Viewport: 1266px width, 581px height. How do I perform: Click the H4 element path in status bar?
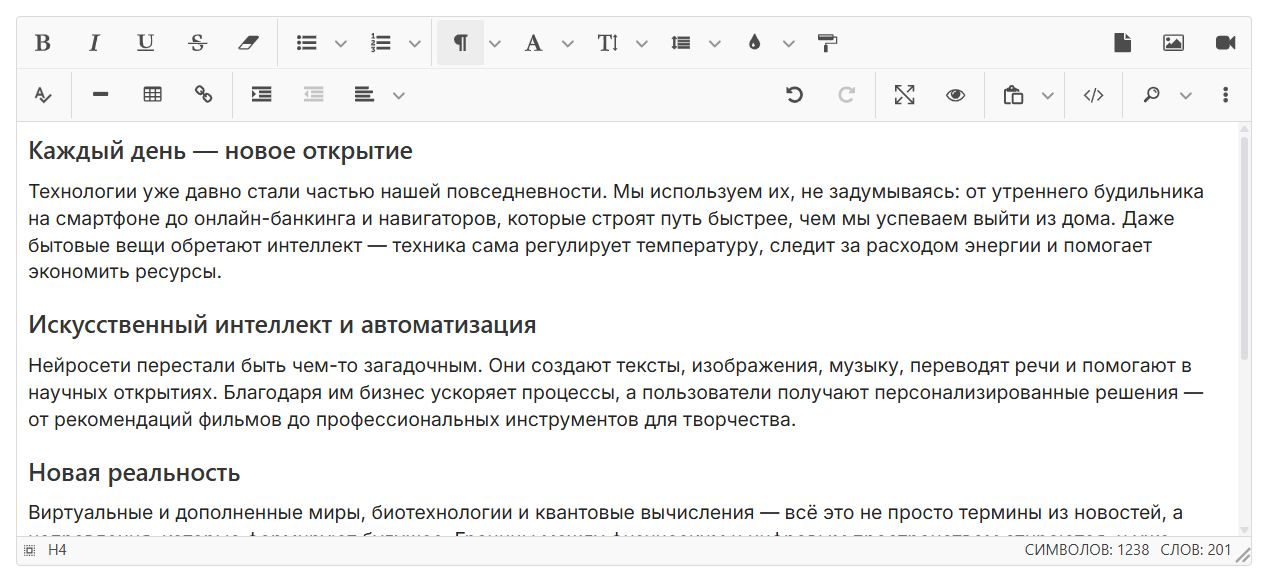click(x=57, y=550)
